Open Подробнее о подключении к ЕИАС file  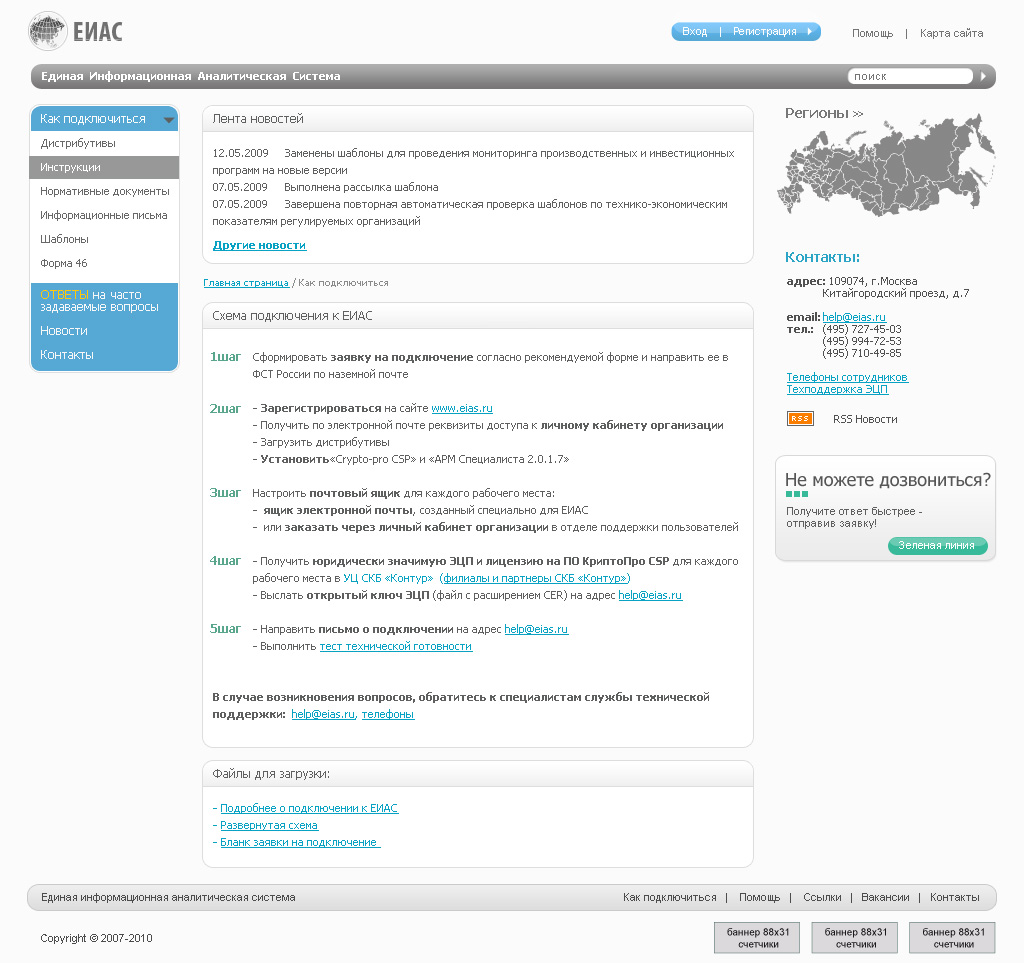point(309,808)
